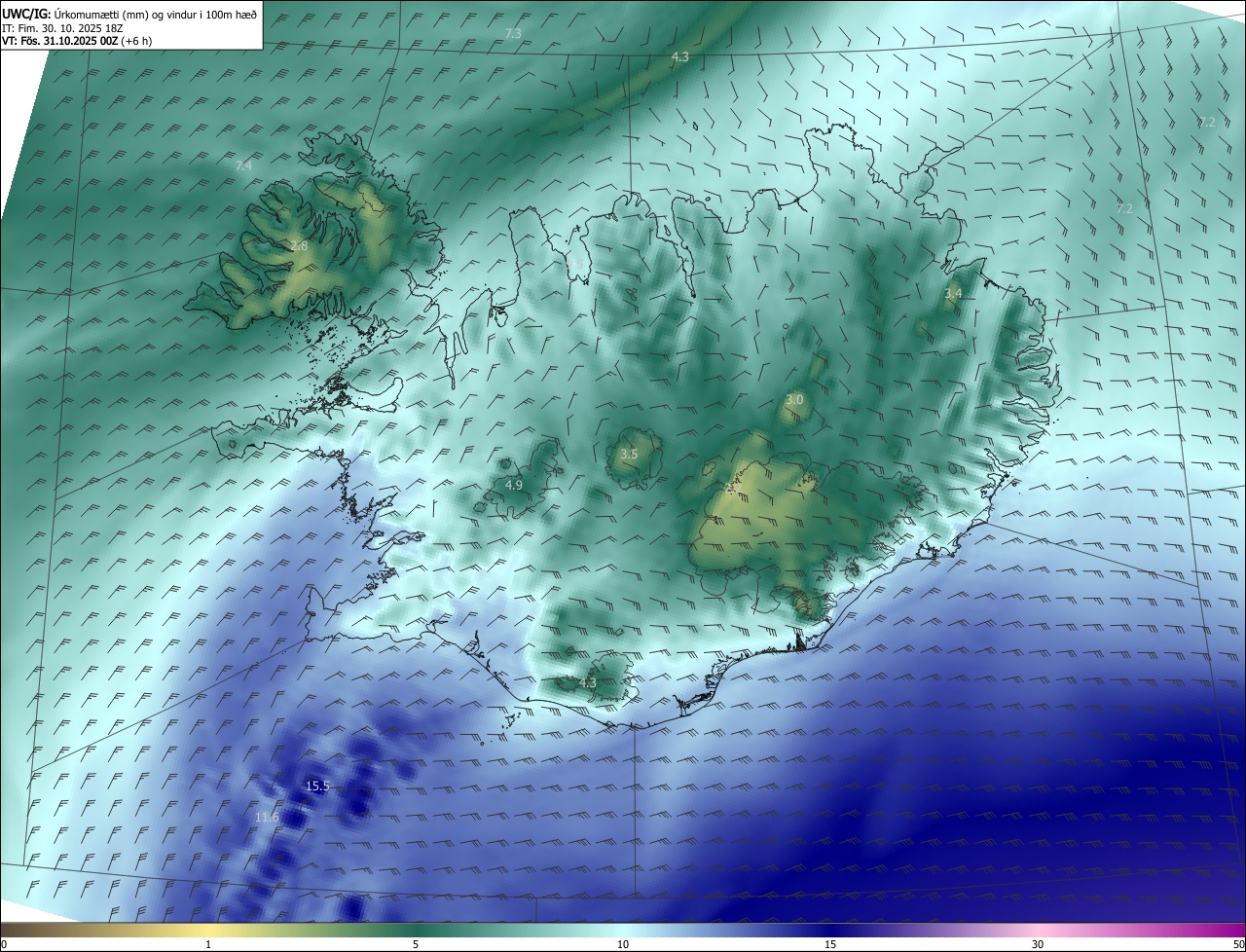Click the 30 tick on the color scale
The image size is (1246, 952).
pos(1038,944)
